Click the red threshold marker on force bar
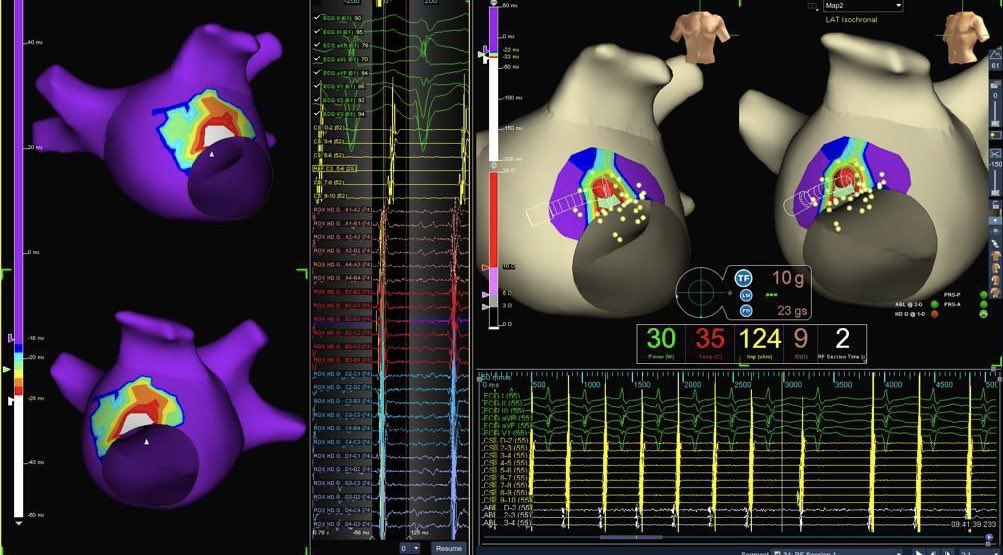Screen dimensions: 1003x555 485,267
